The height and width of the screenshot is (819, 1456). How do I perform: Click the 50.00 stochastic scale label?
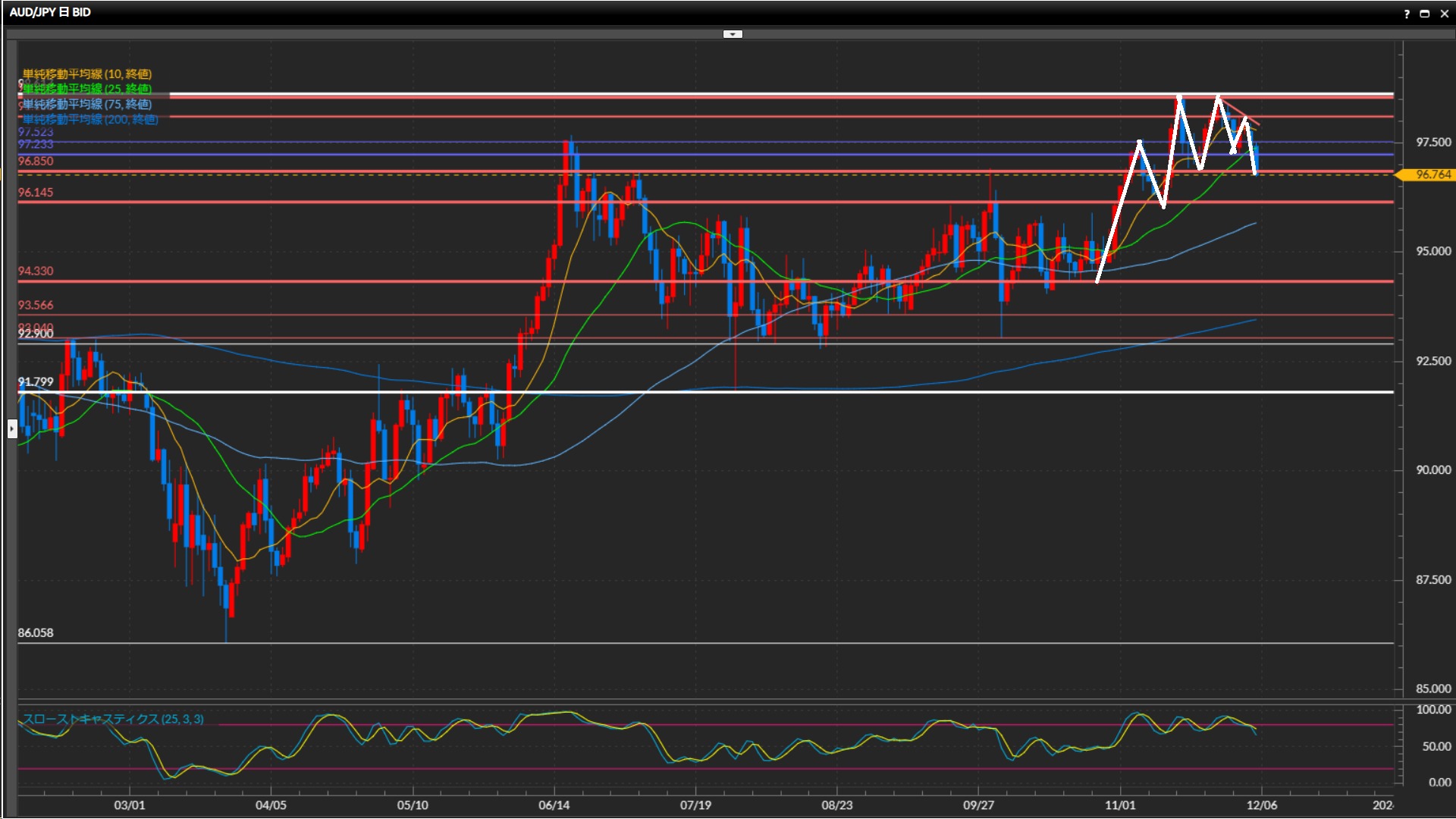click(x=1436, y=747)
